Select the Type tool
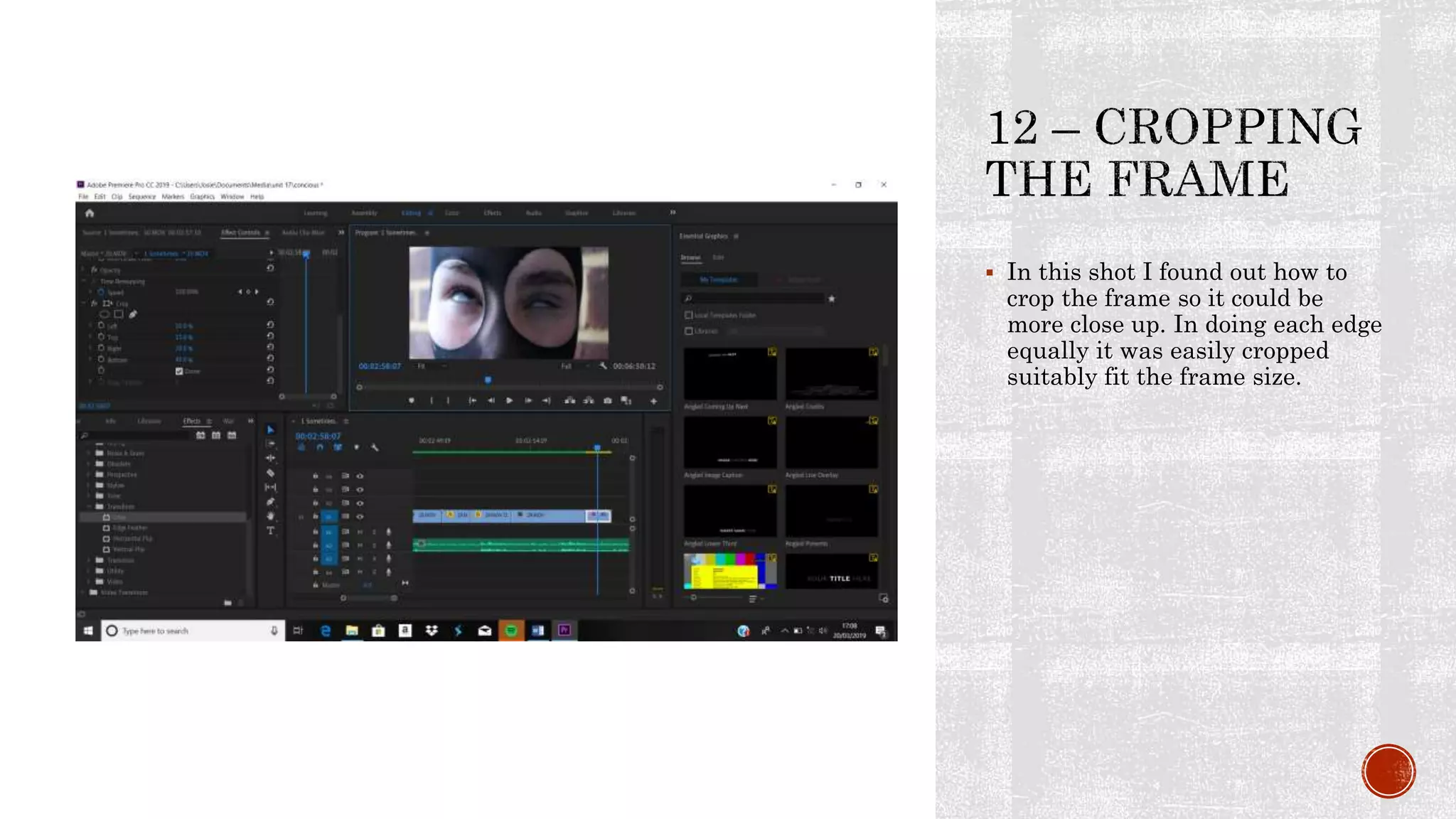This screenshot has height=819, width=1456. (270, 530)
